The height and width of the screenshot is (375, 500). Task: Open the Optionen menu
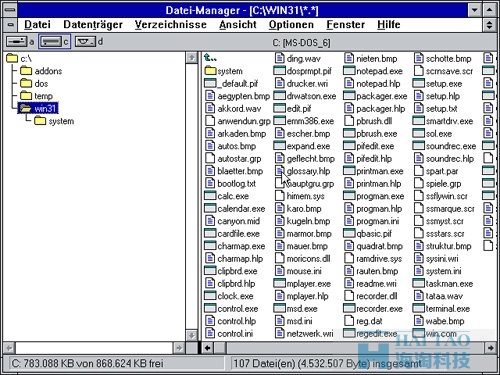[291, 25]
